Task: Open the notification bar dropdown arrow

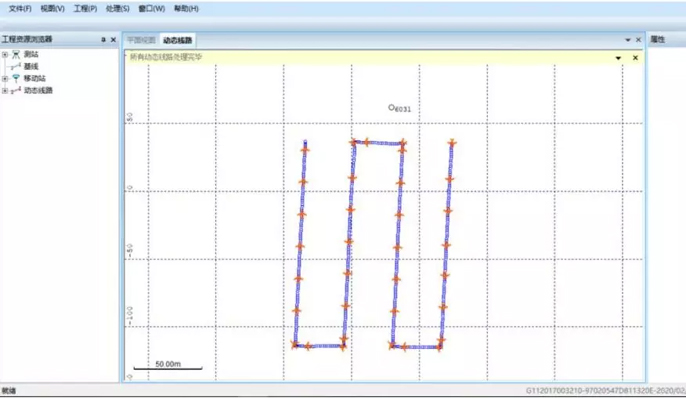Action: tap(618, 58)
